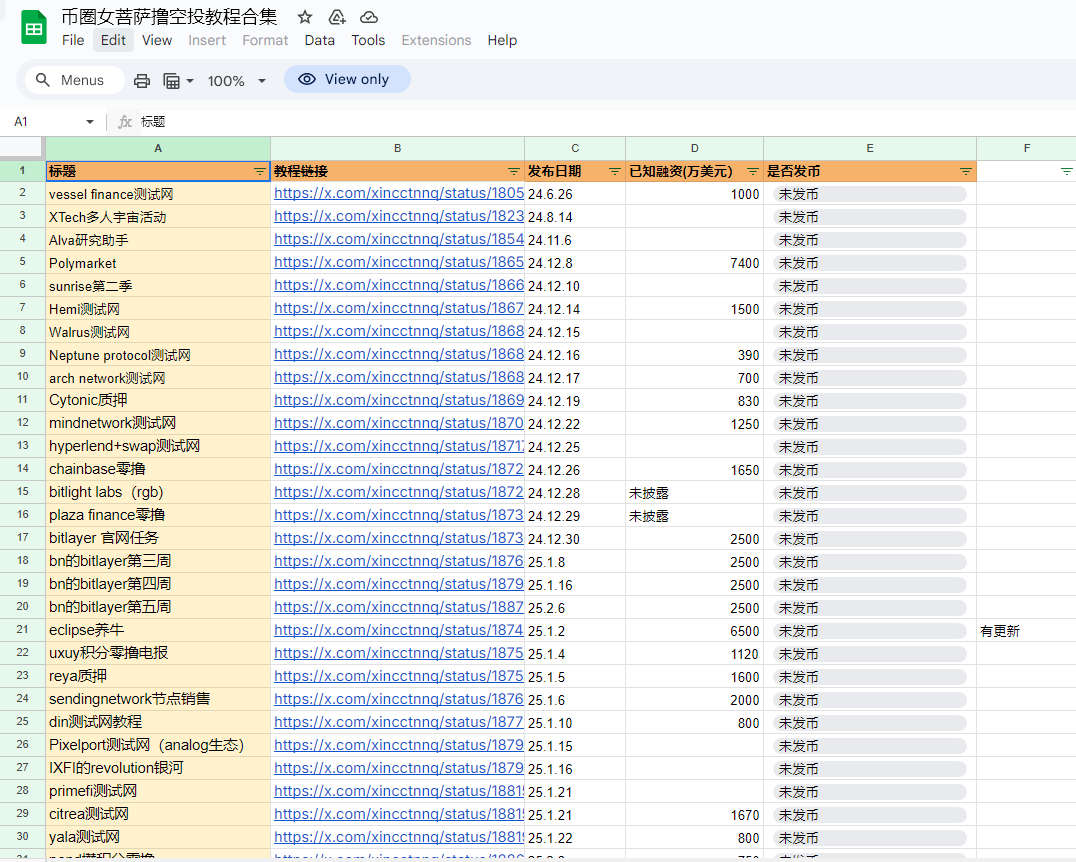Print the spreadsheet
The height and width of the screenshot is (862, 1076).
tap(142, 80)
